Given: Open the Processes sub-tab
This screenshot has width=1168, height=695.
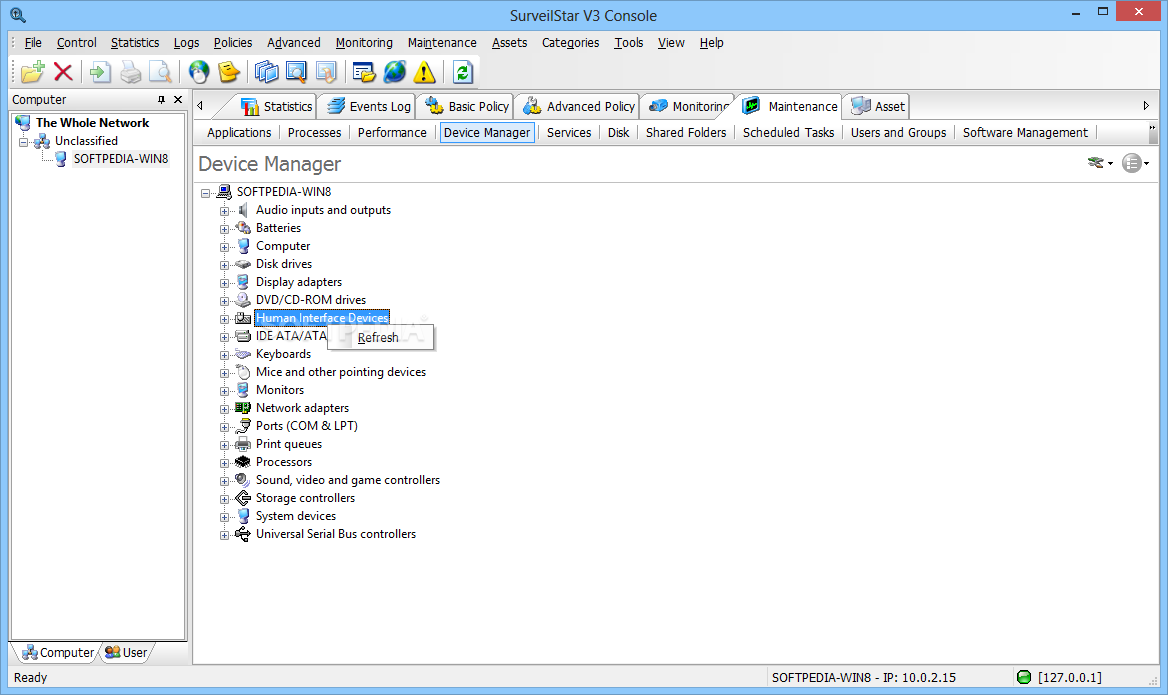Looking at the screenshot, I should 314,133.
